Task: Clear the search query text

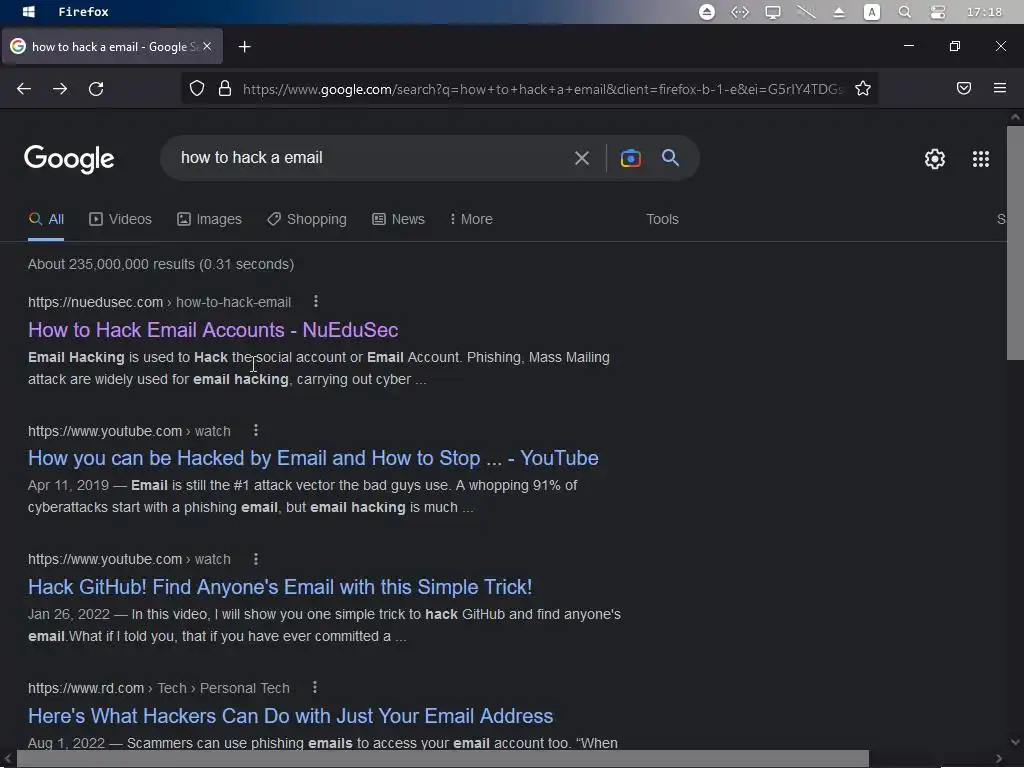Action: [582, 158]
